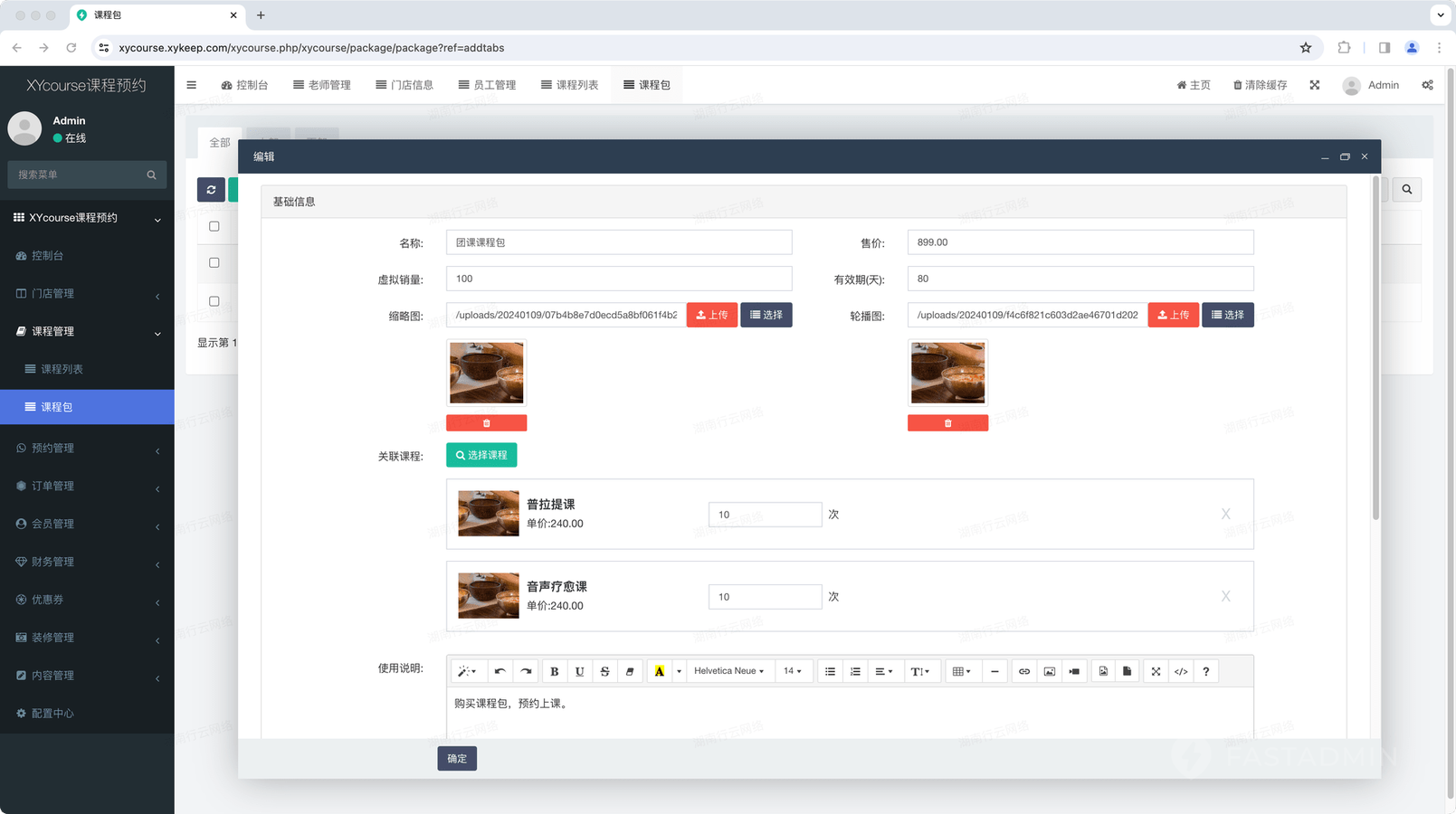The image size is (1456, 814).
Task: Apply underline in the editor toolbar
Action: pyautogui.click(x=579, y=671)
